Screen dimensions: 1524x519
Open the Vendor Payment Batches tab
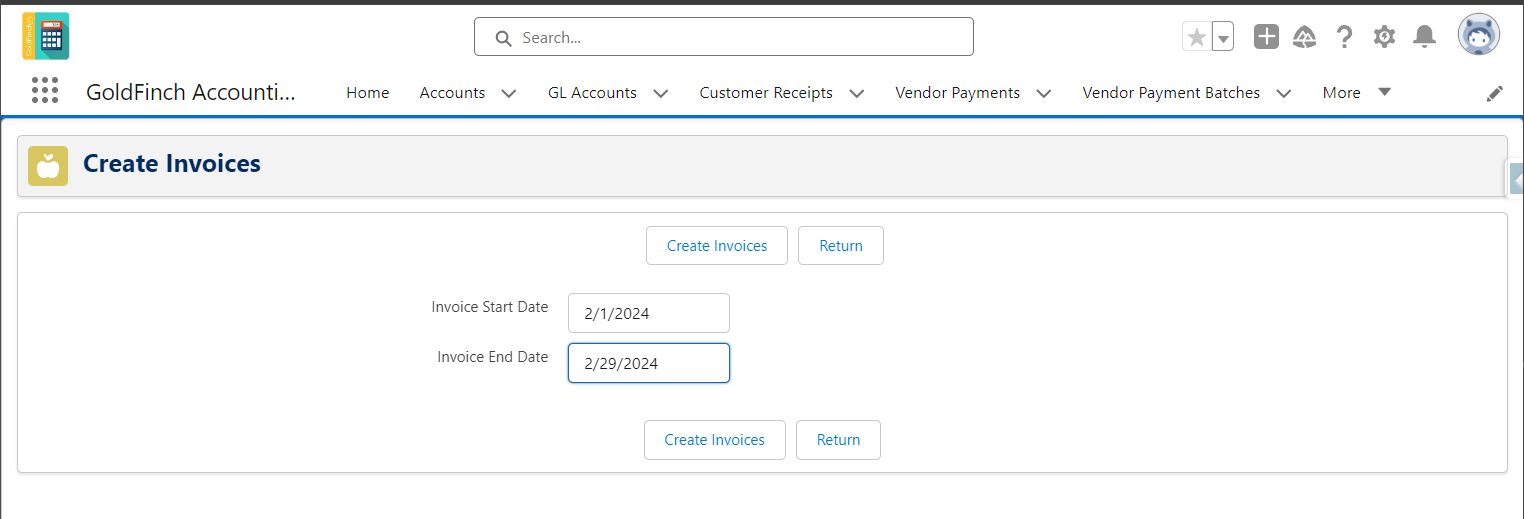point(1171,92)
